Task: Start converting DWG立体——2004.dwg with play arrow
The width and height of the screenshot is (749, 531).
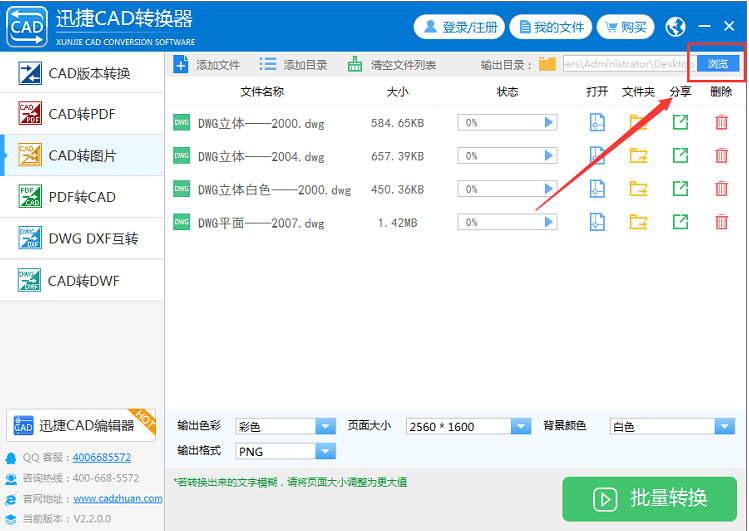Action: 548,156
